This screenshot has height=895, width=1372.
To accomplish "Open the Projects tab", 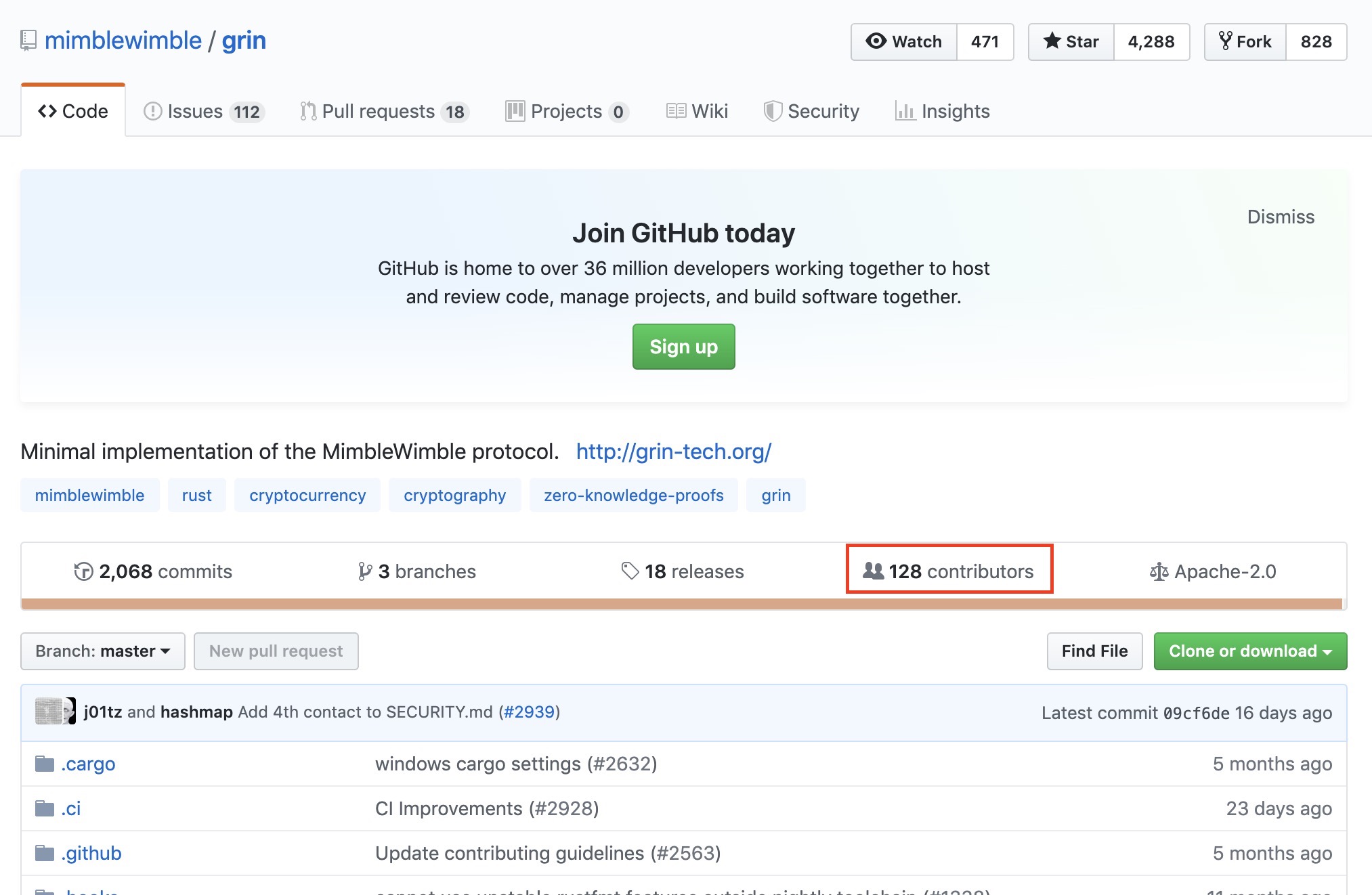I will pyautogui.click(x=567, y=111).
